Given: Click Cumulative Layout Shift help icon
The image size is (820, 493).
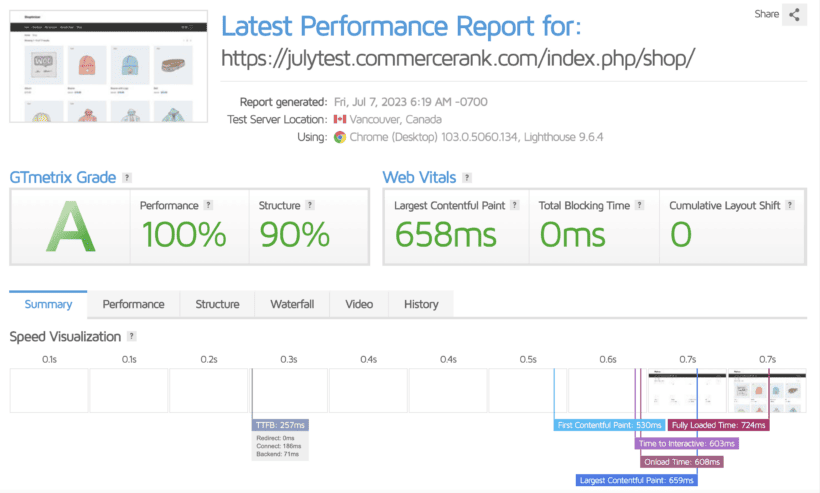Looking at the screenshot, I should tap(789, 205).
